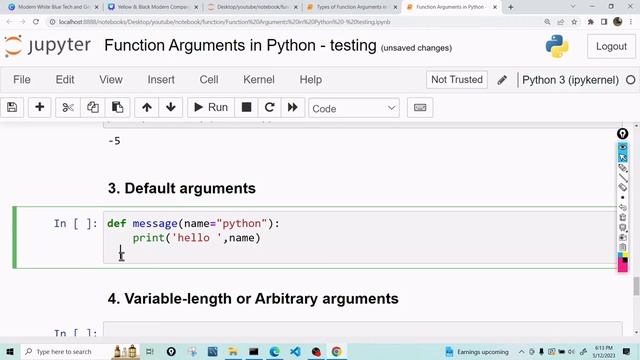This screenshot has height=360, width=640.
Task: Click the notebook vertical scrollbar thumb
Action: pos(636,286)
